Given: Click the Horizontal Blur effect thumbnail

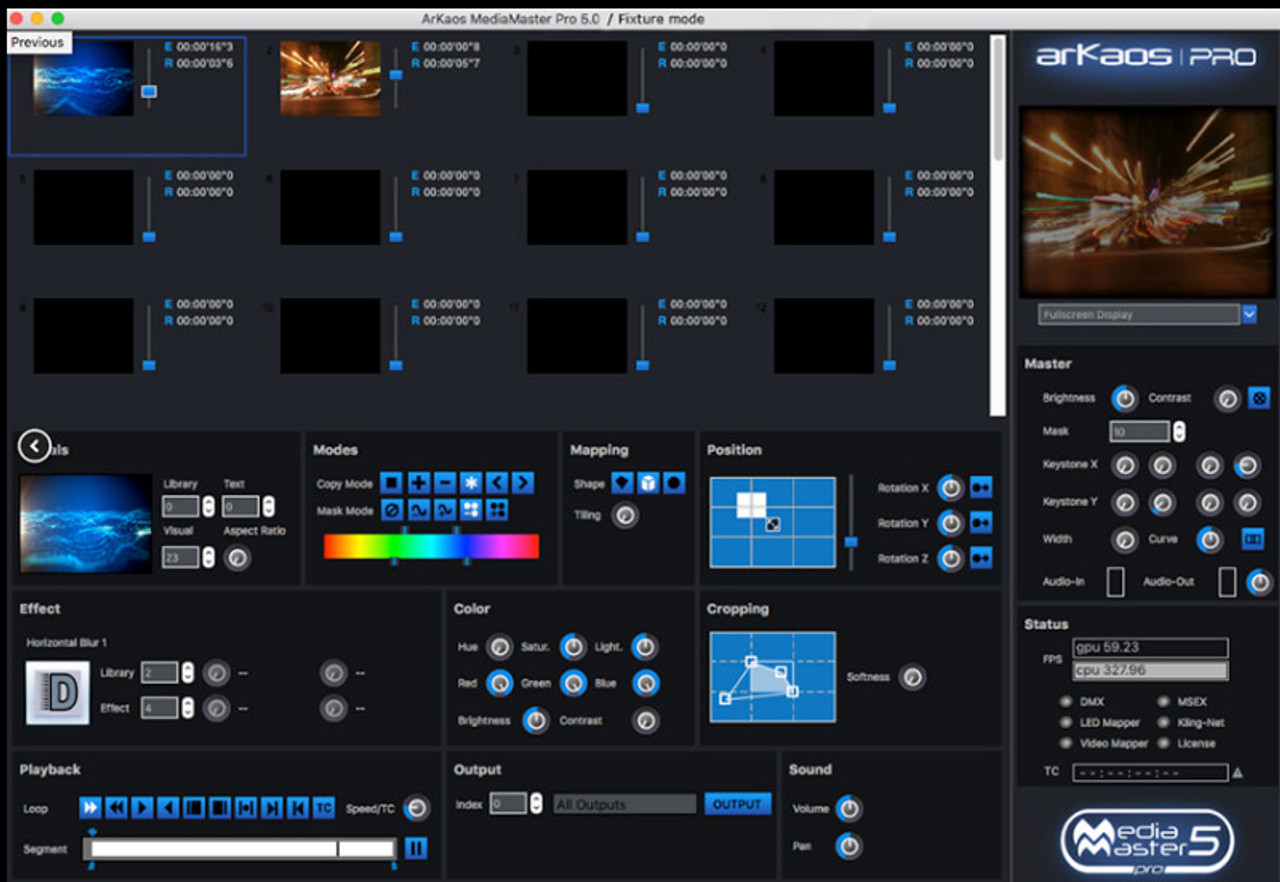Looking at the screenshot, I should pyautogui.click(x=58, y=692).
